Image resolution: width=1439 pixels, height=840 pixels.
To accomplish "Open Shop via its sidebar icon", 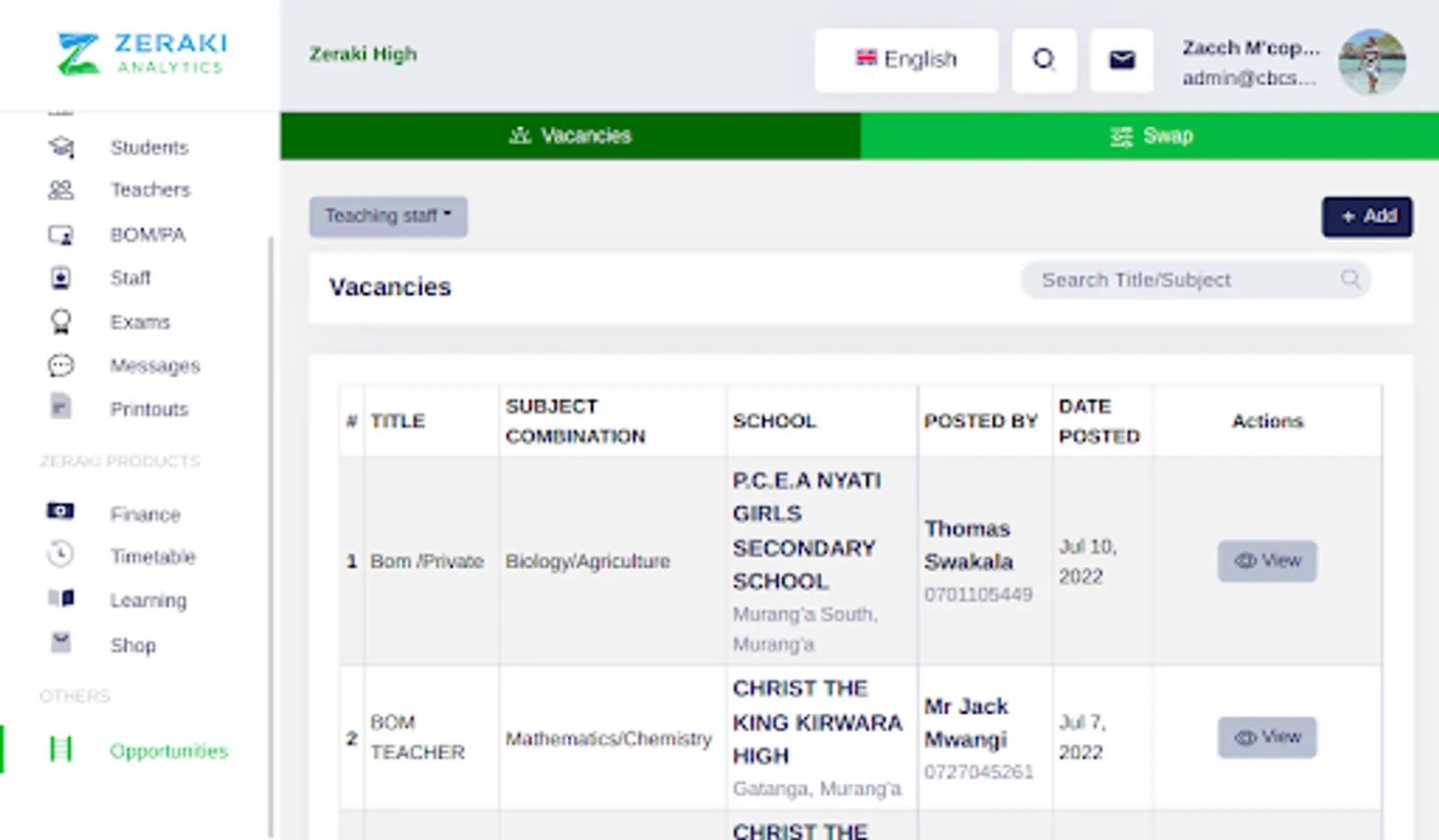I will coord(61,642).
